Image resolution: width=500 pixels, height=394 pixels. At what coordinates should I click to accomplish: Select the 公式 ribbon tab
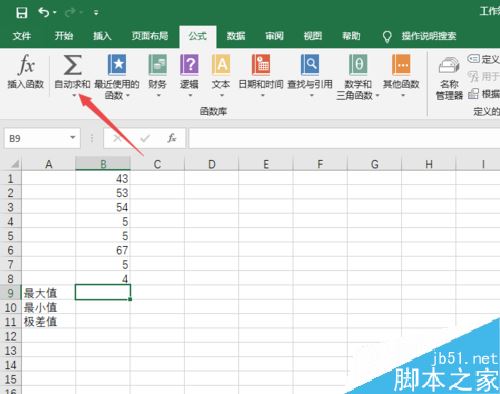pos(198,36)
